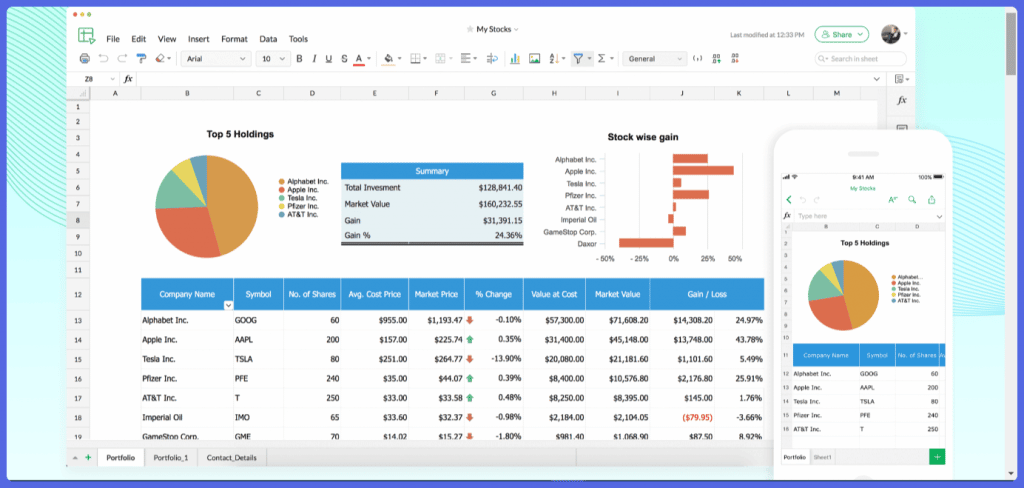Tap the search icon in phone app
Image resolution: width=1024 pixels, height=488 pixels.
913,199
